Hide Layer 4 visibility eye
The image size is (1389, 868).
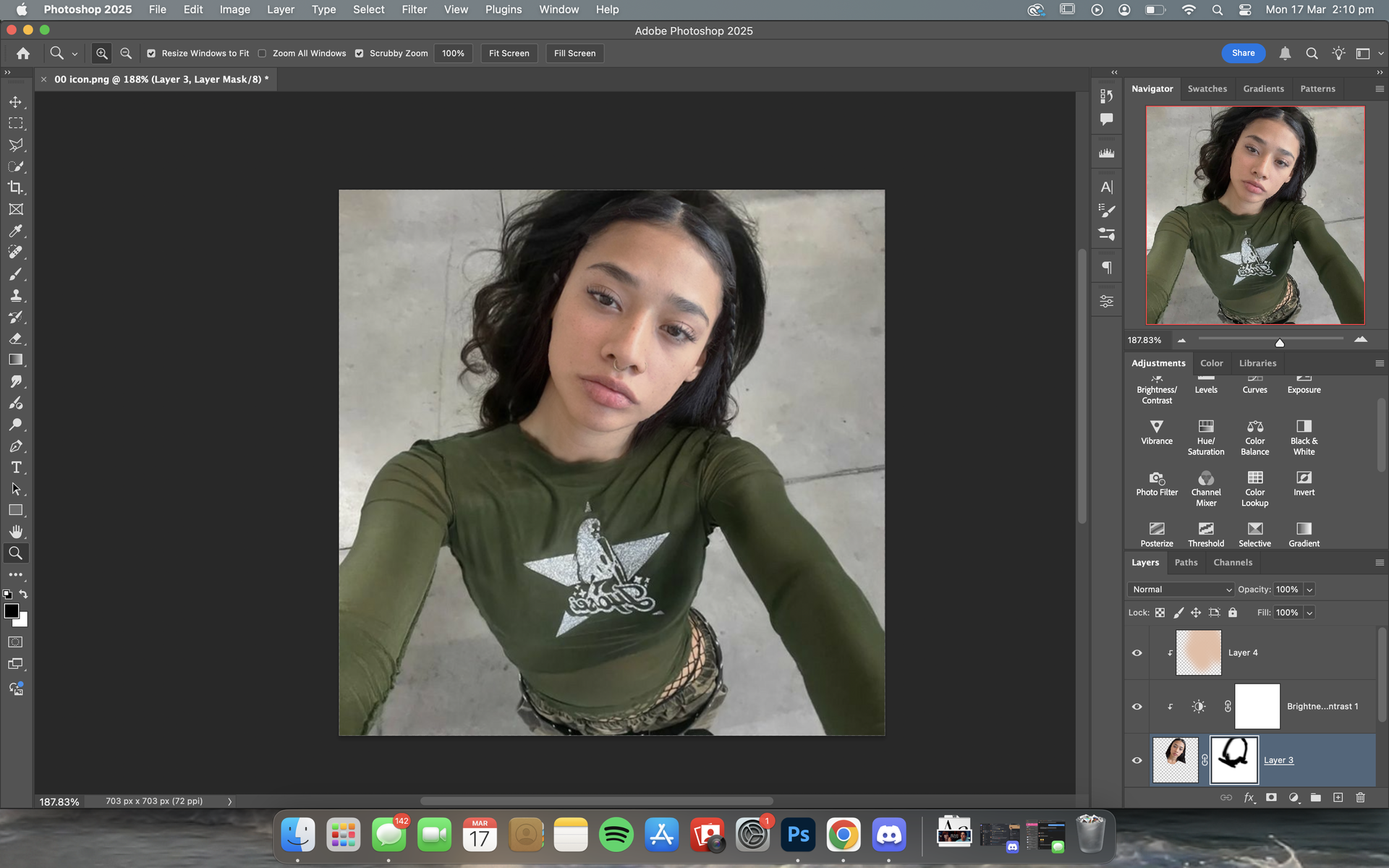1137,652
